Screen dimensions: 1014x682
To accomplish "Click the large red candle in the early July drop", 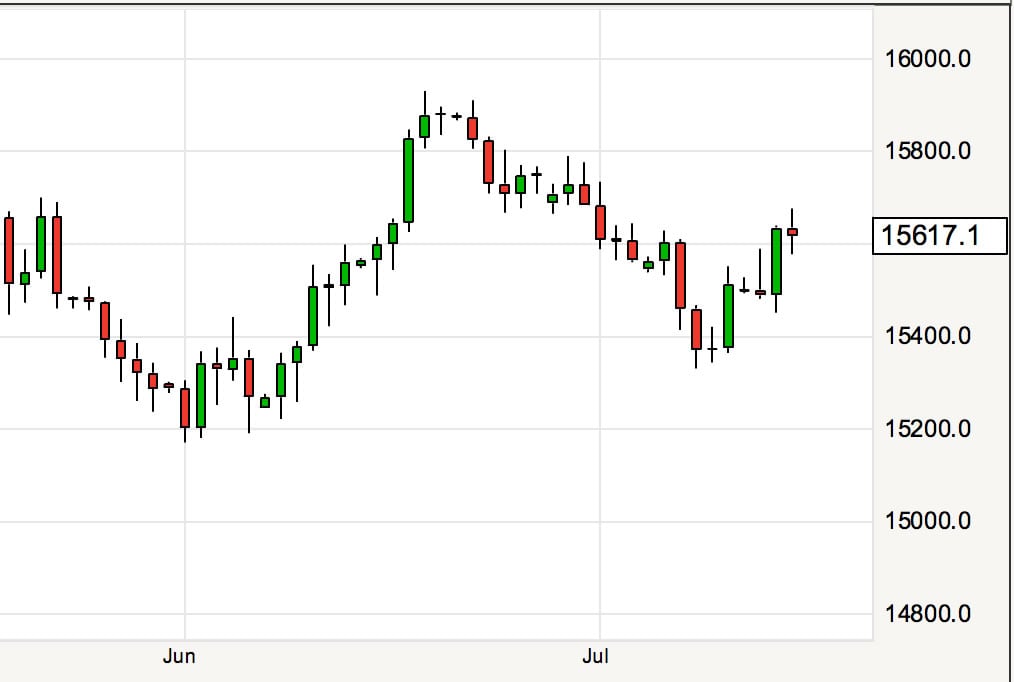I will [680, 275].
